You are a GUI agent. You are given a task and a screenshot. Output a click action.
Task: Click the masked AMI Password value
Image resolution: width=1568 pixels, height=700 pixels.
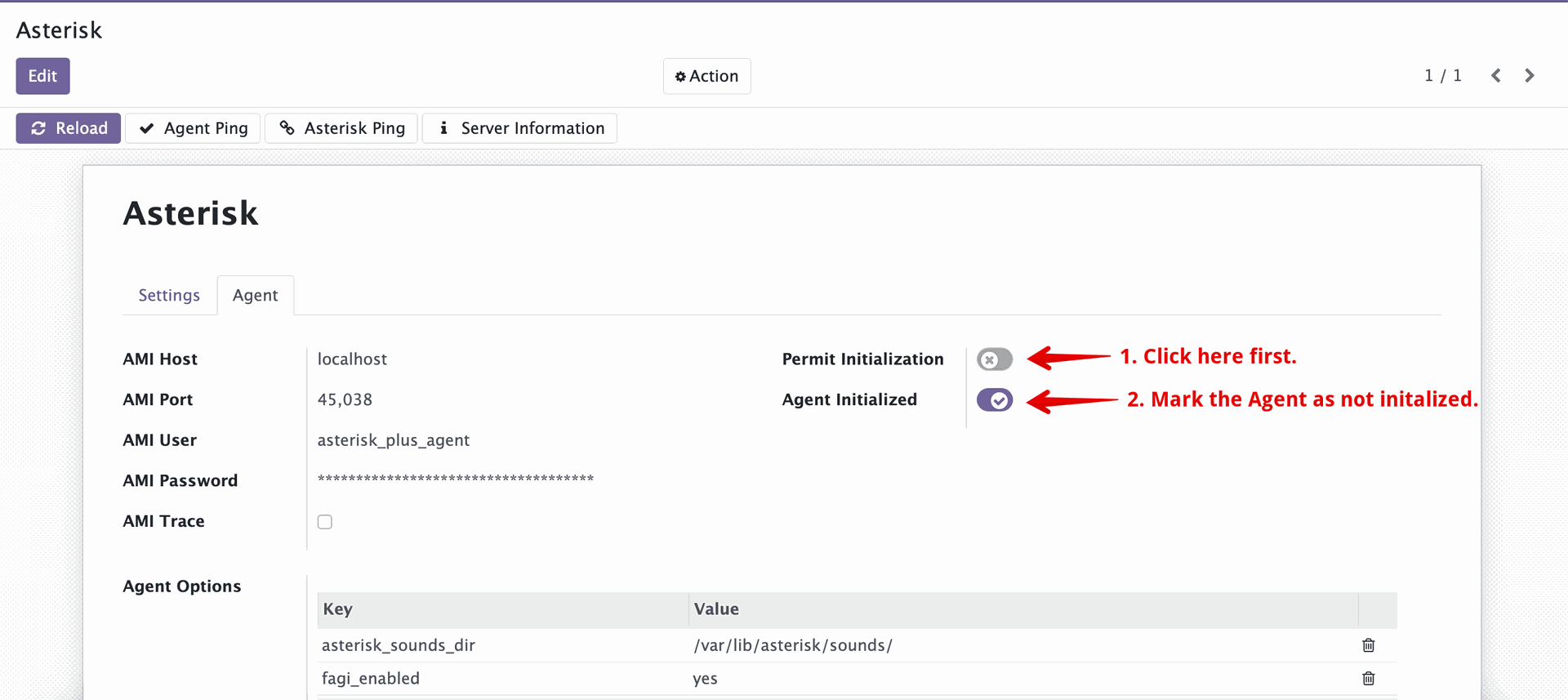point(456,479)
